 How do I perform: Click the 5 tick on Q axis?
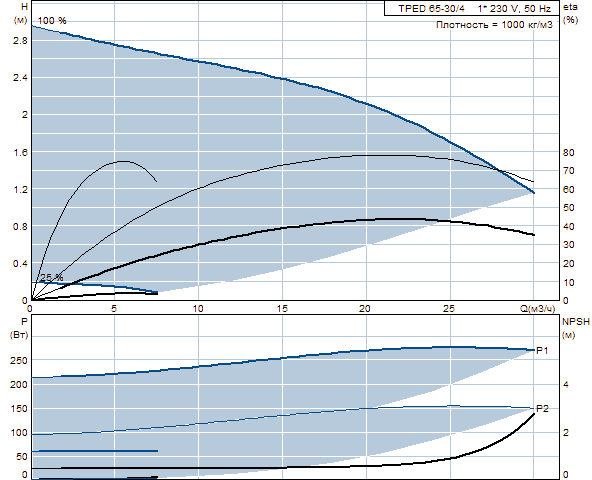(x=114, y=309)
